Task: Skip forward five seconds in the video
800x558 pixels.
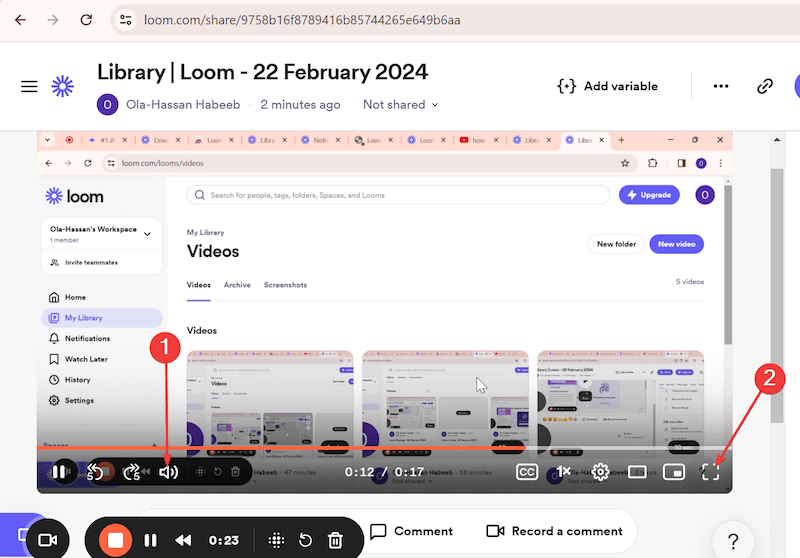Action: 132,472
